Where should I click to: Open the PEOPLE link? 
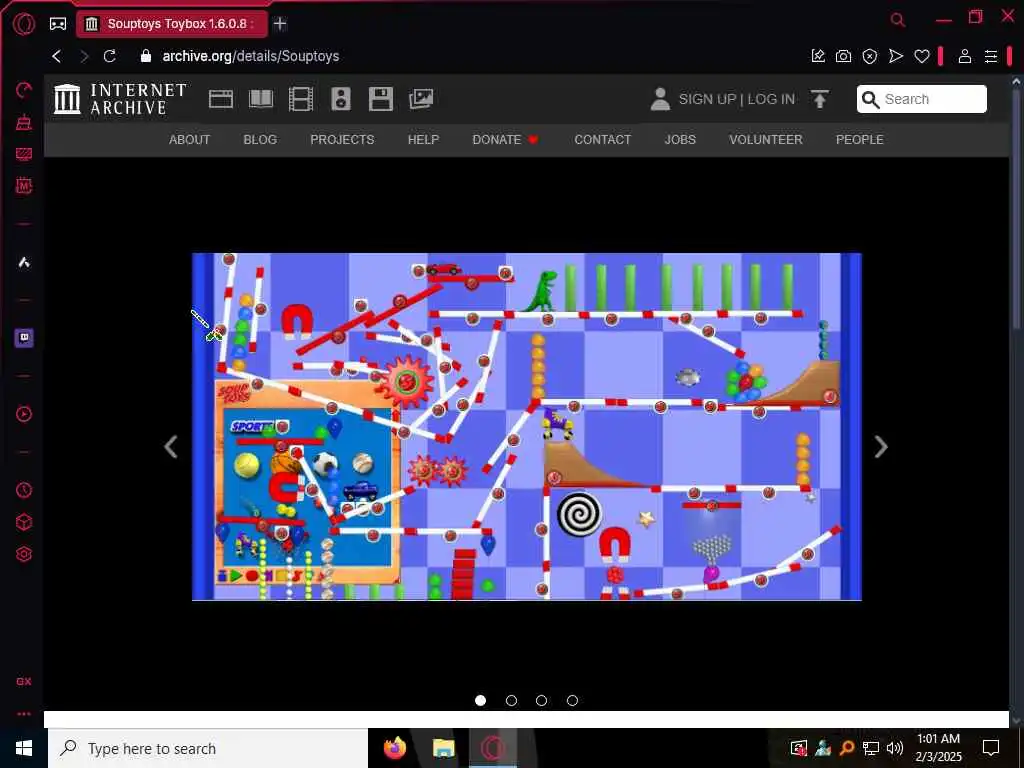coord(859,140)
